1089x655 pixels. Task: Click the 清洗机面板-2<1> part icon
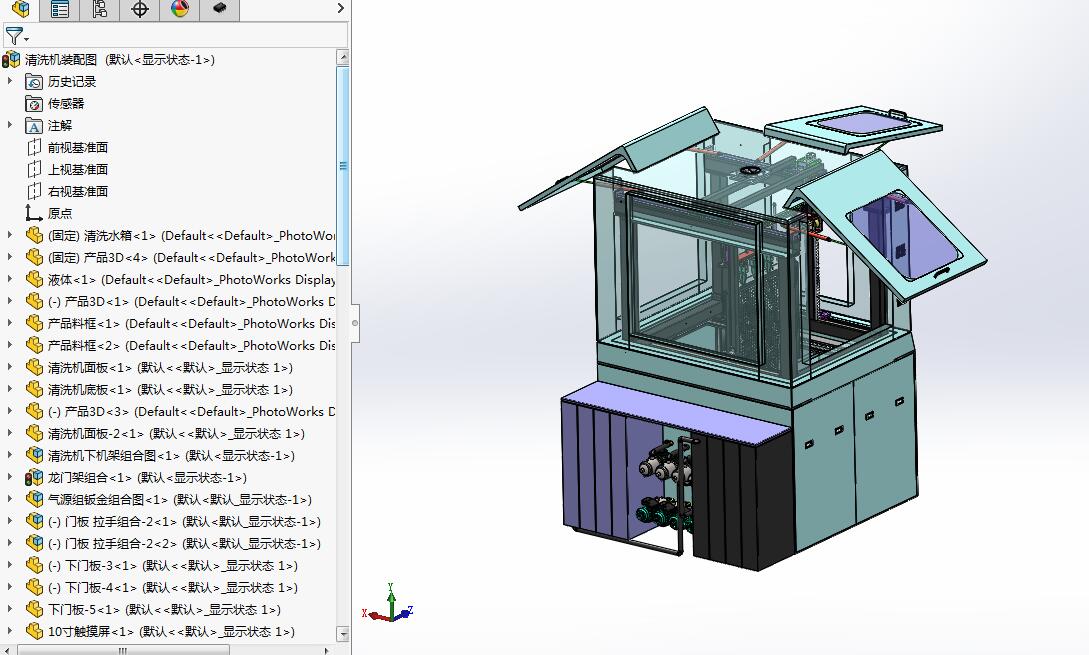click(x=34, y=433)
